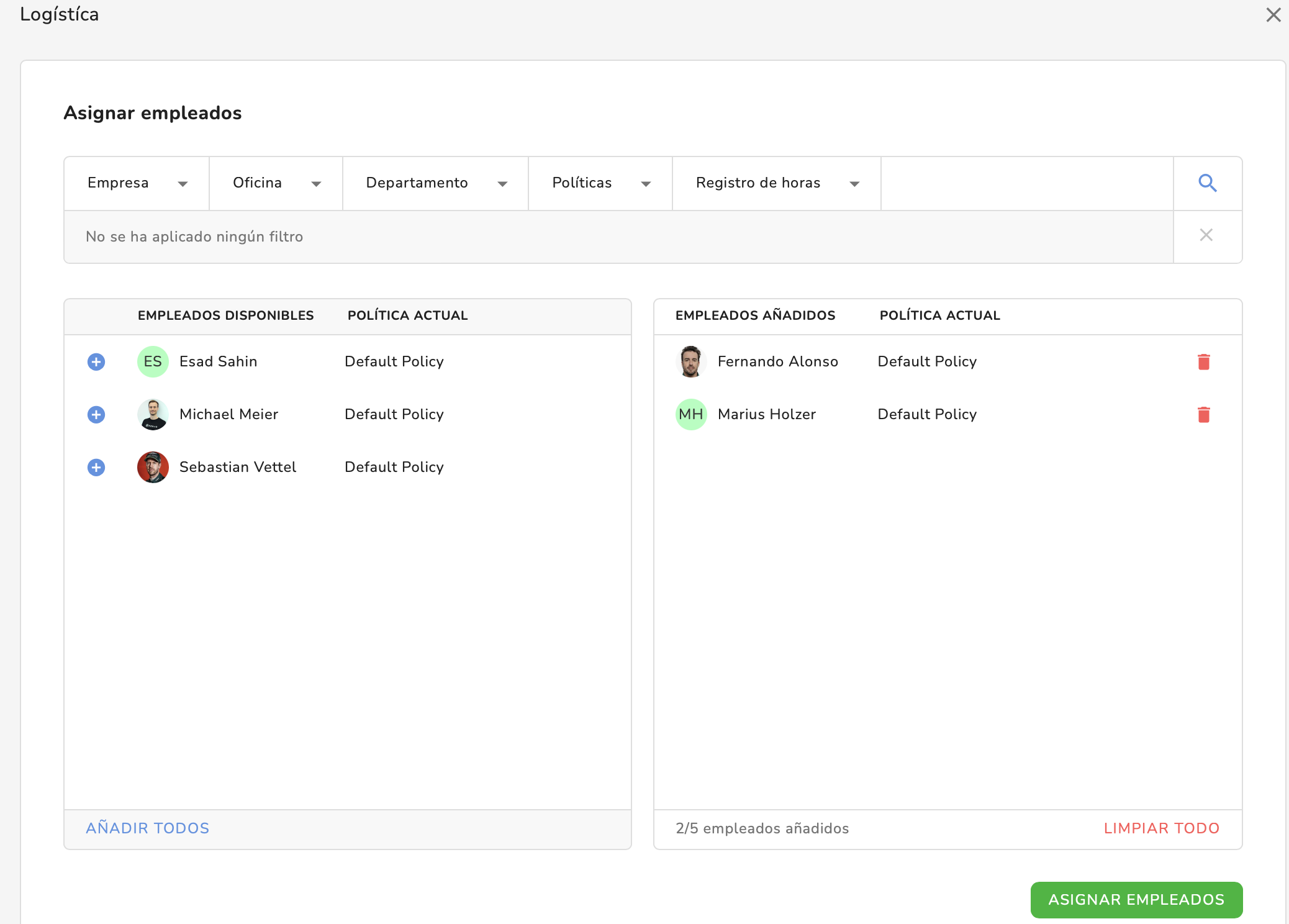Click the blue search magnifier icon
Viewport: 1289px width, 924px height.
click(x=1207, y=183)
